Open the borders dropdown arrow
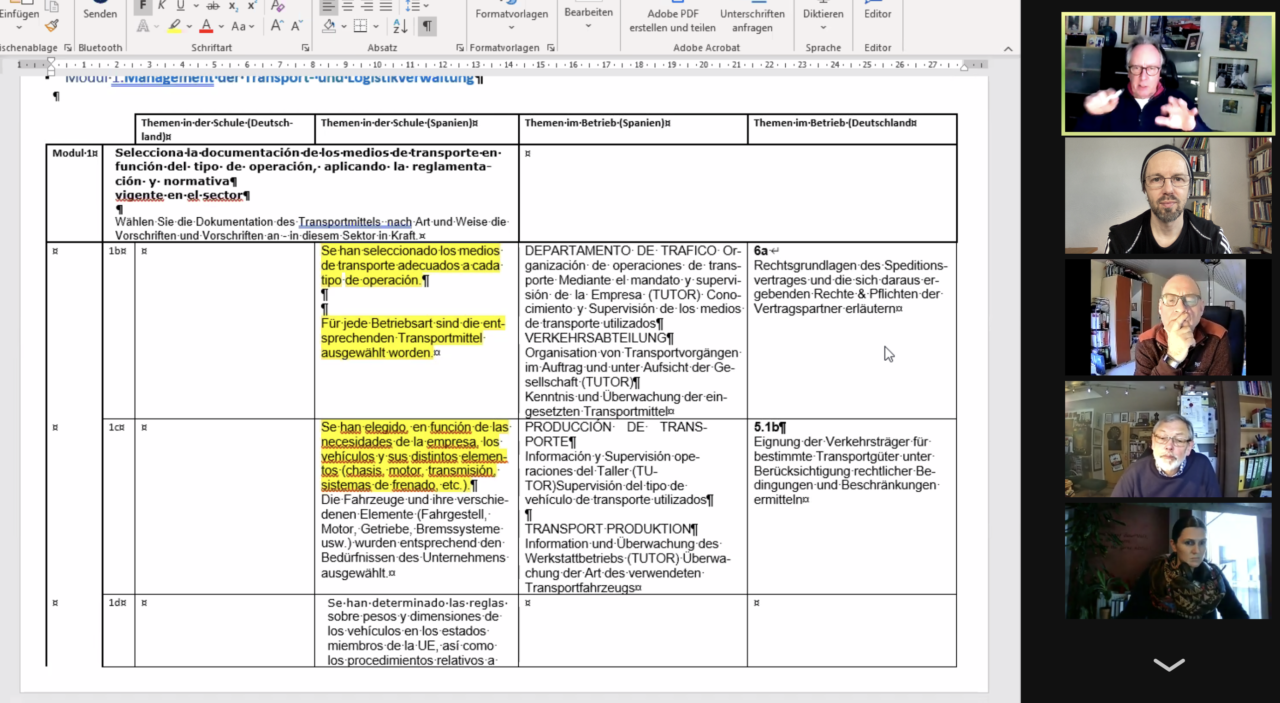 375,26
